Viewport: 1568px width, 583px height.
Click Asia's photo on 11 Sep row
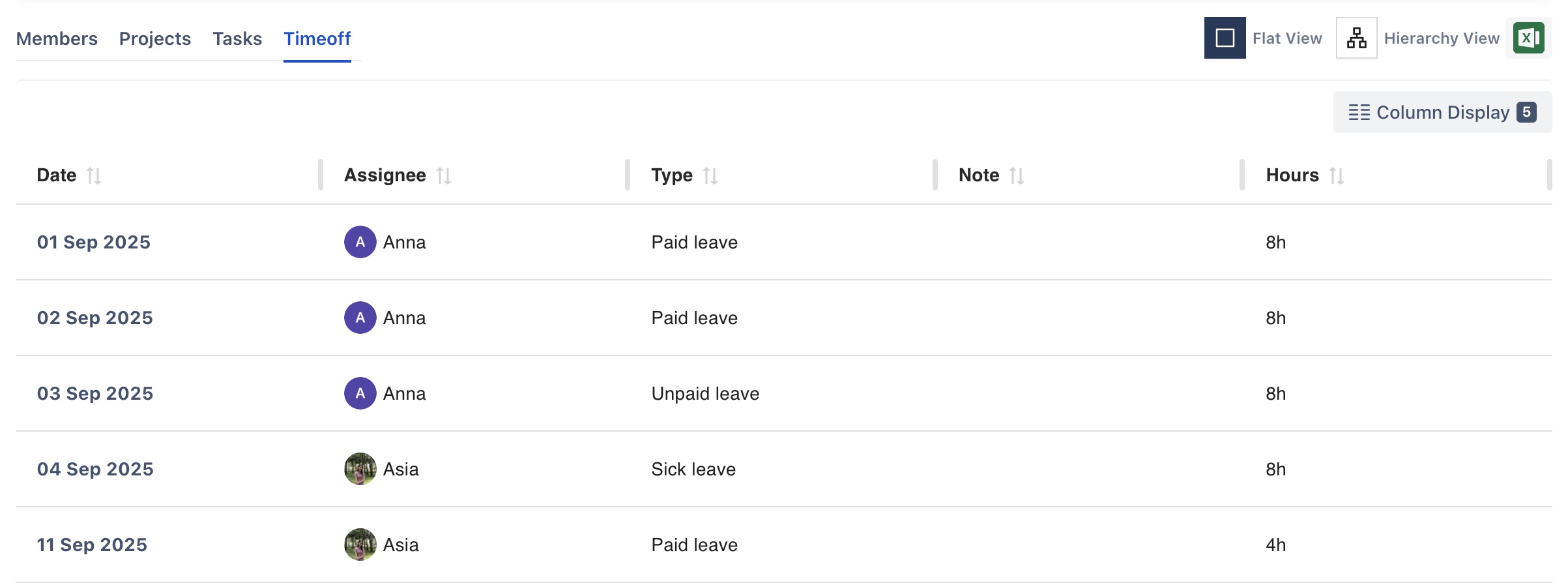click(360, 545)
